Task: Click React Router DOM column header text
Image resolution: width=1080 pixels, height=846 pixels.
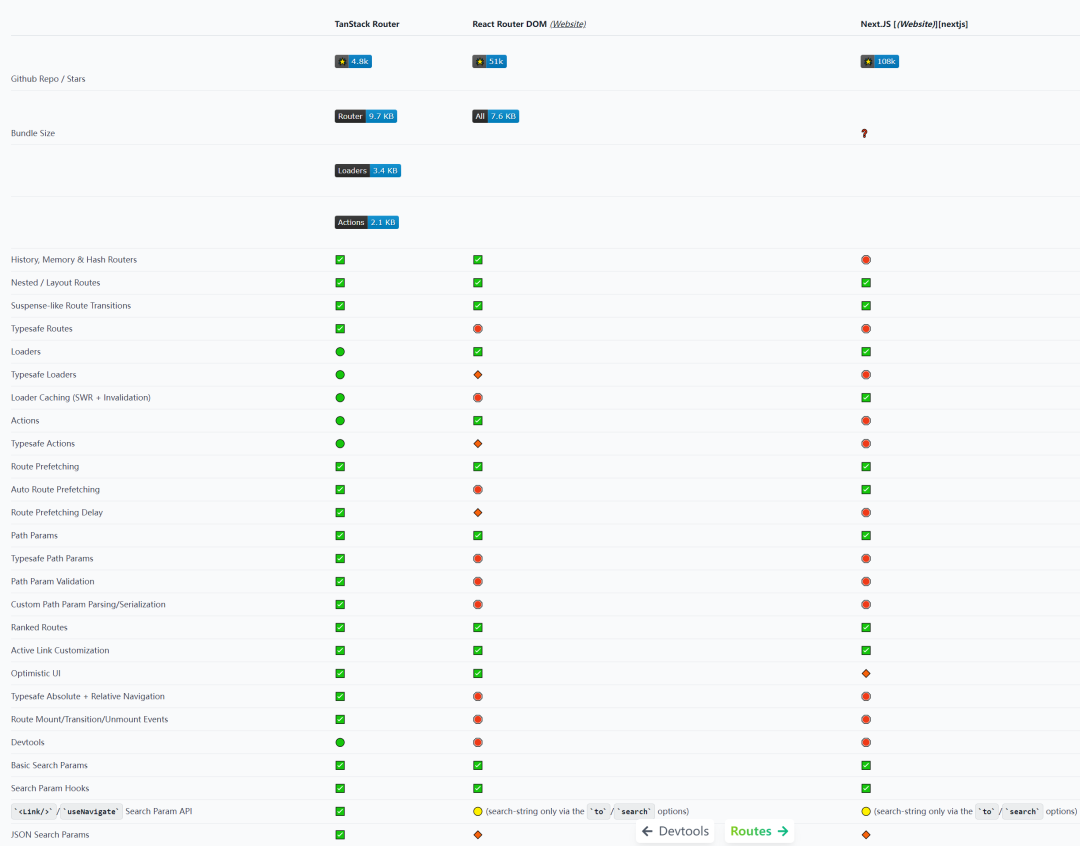Action: click(510, 24)
